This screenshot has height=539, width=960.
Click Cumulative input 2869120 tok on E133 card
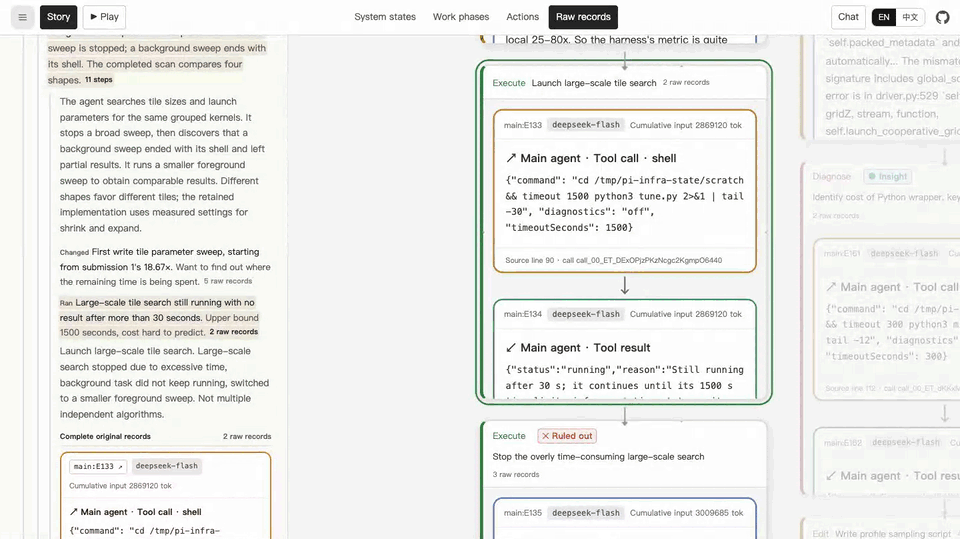686,125
